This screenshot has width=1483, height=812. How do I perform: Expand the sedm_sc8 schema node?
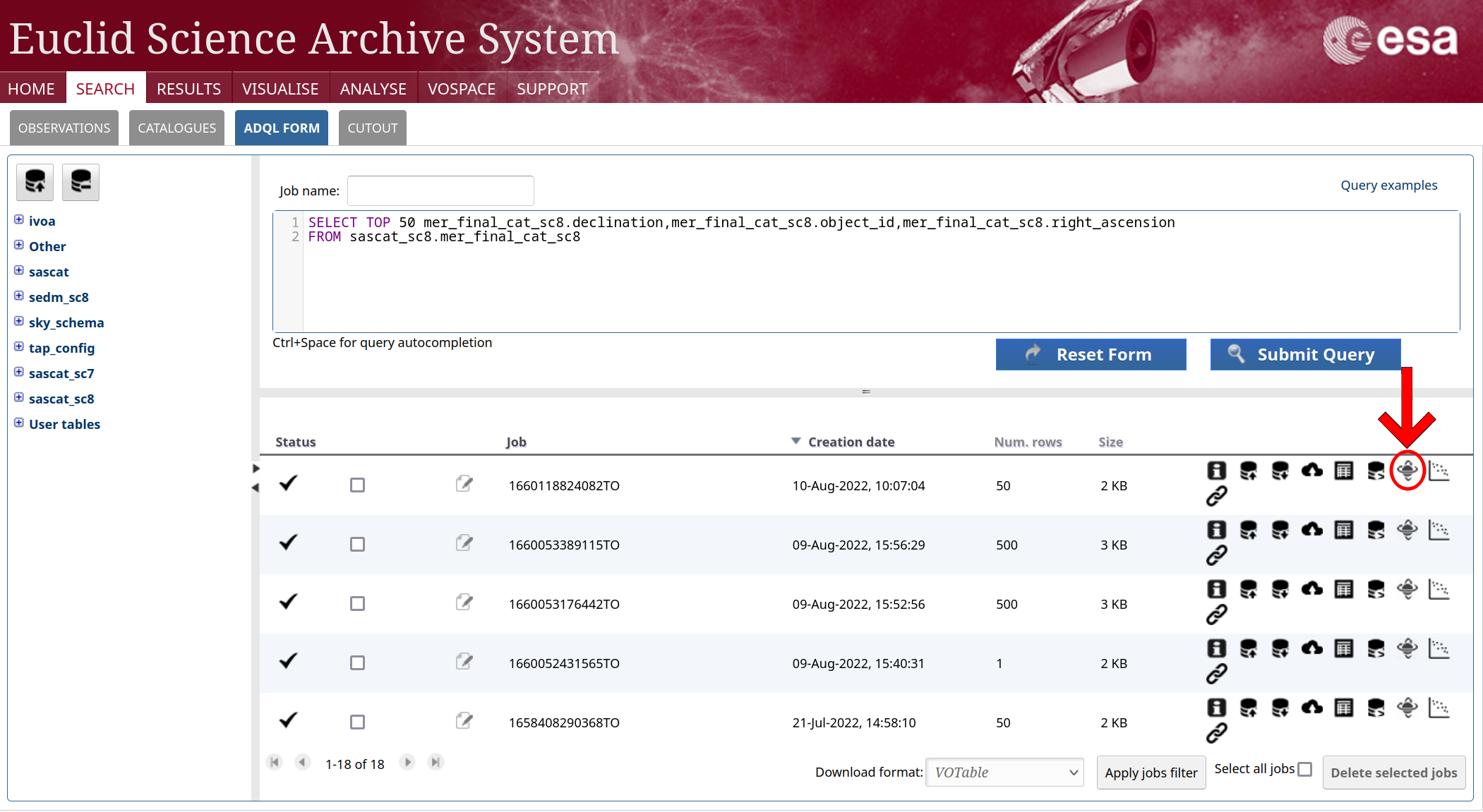pyautogui.click(x=19, y=296)
